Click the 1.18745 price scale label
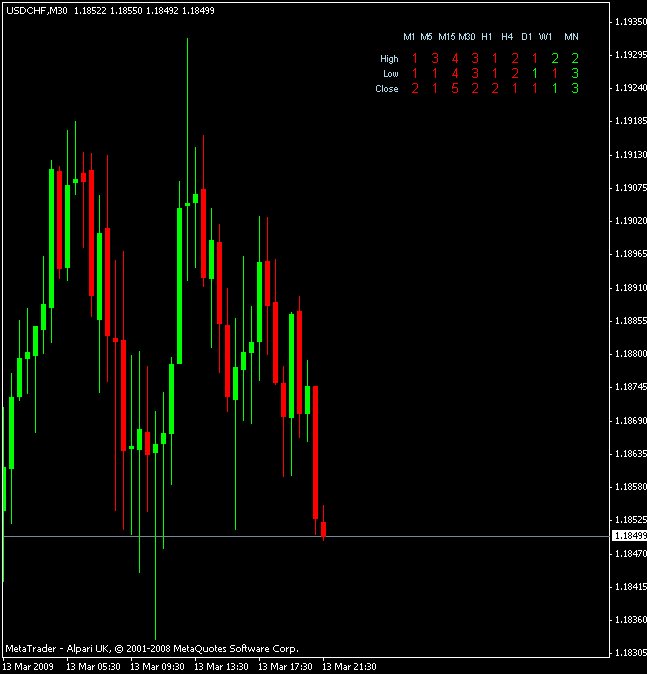The image size is (647, 674). coord(631,387)
